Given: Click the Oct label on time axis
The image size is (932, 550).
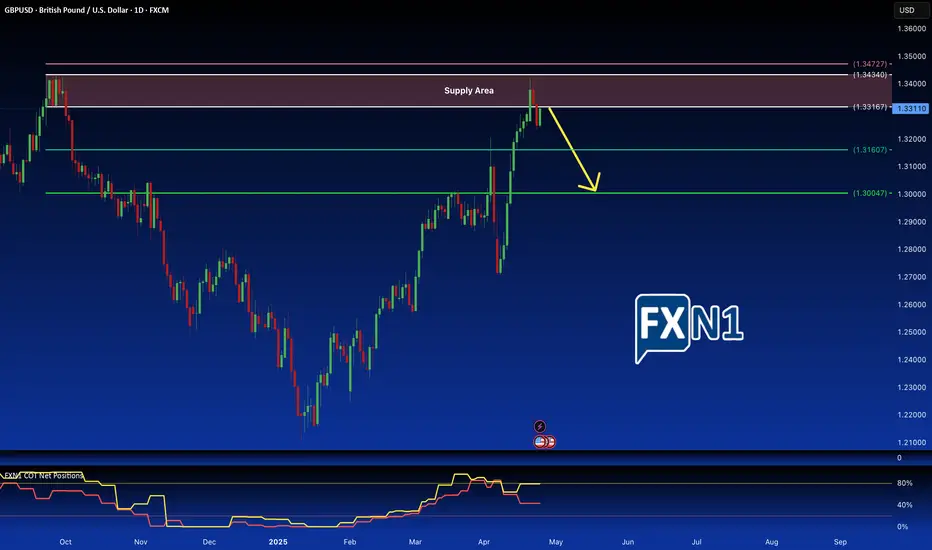Looking at the screenshot, I should (65, 542).
